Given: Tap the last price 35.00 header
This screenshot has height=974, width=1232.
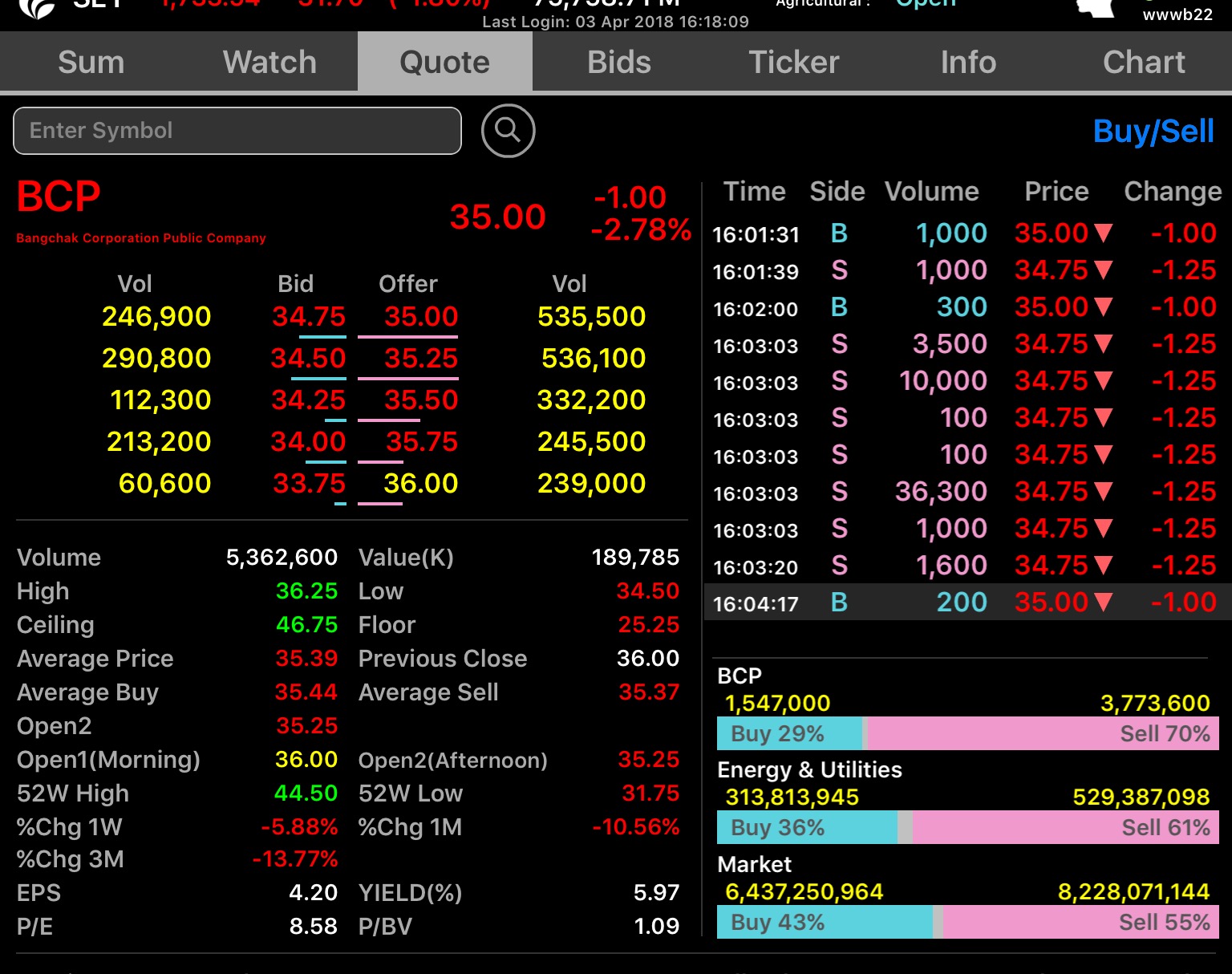Looking at the screenshot, I should coord(497,217).
